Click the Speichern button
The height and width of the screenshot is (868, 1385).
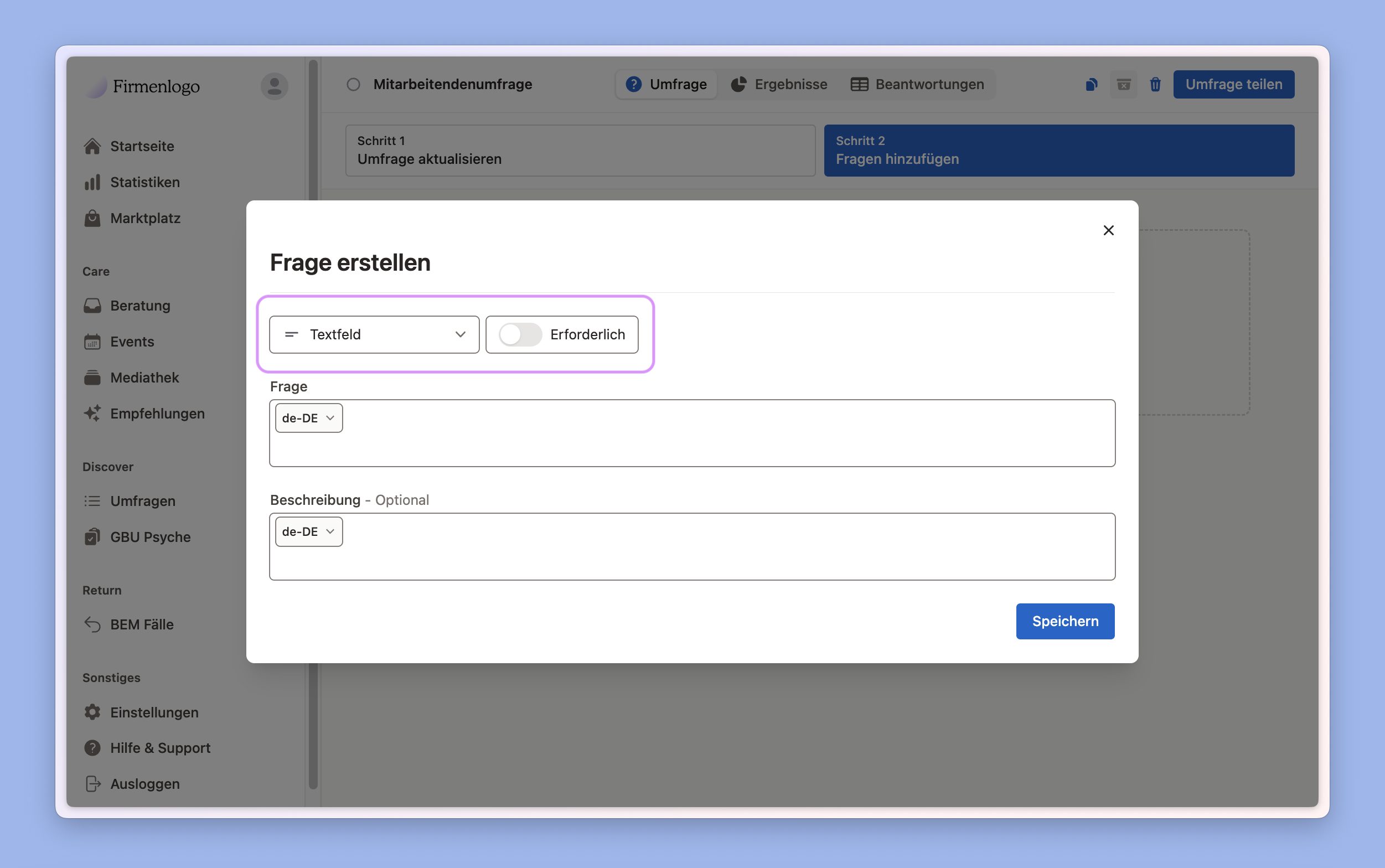[1064, 621]
